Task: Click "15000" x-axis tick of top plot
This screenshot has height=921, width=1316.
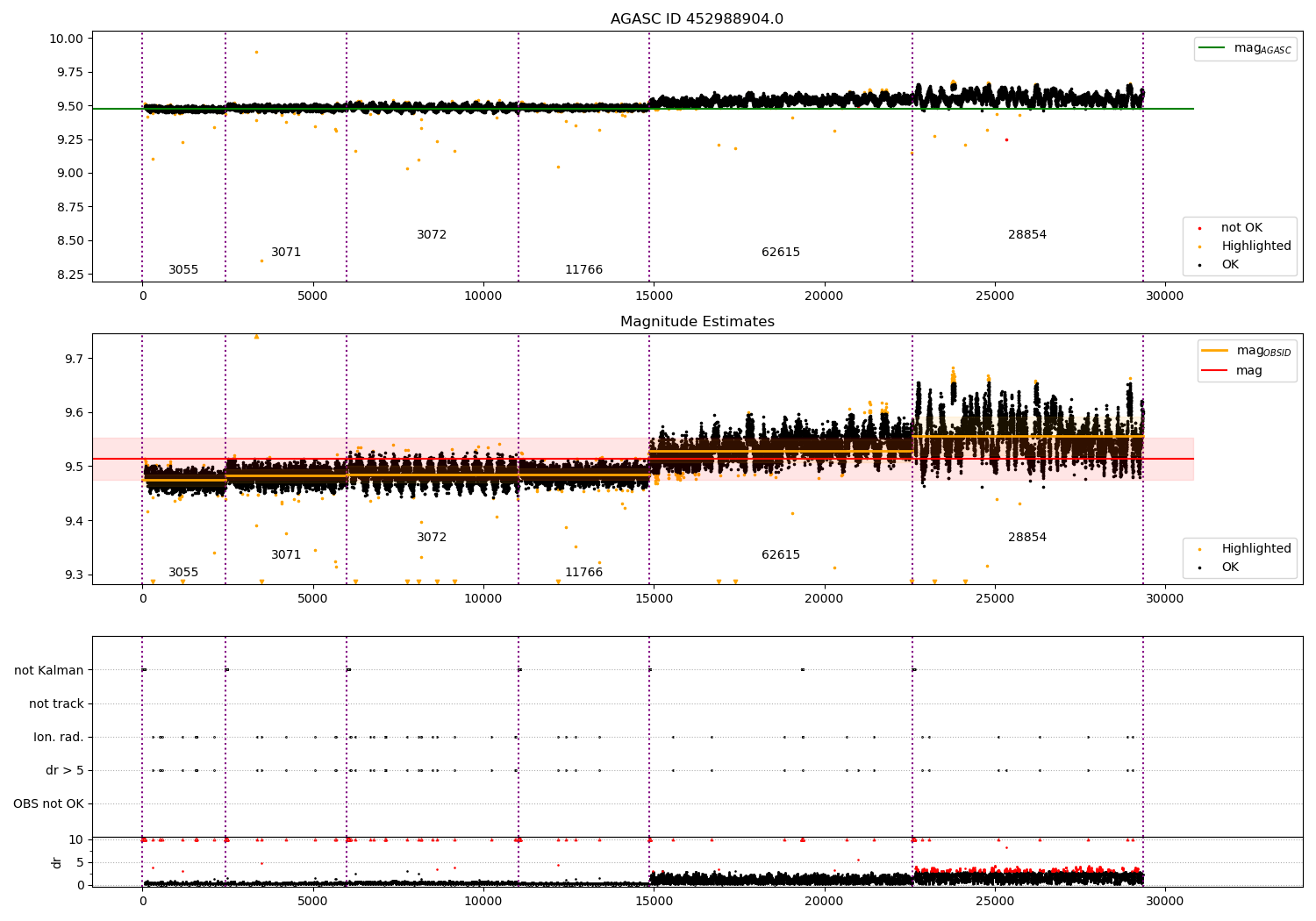Action: click(654, 296)
